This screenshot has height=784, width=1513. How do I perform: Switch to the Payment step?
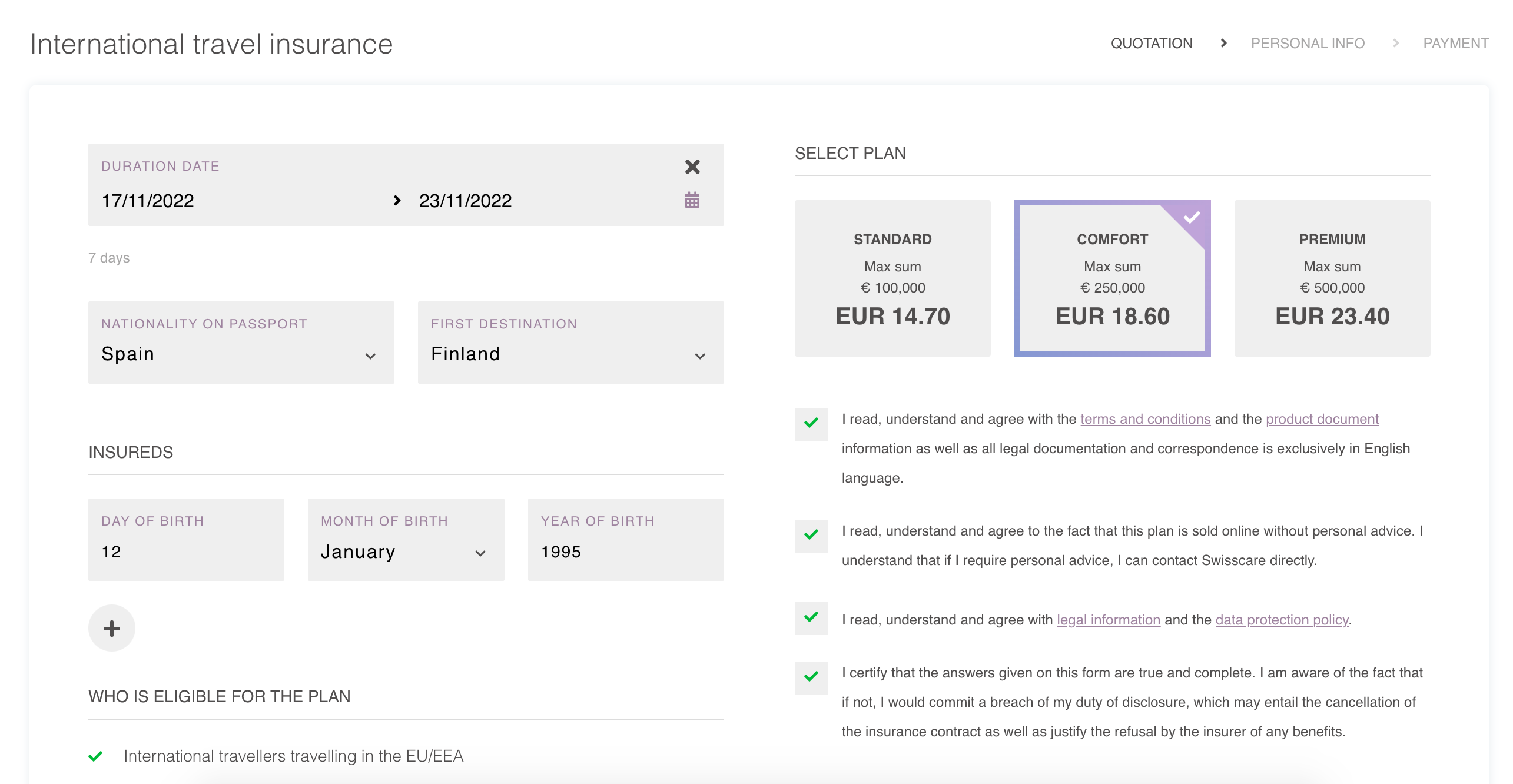click(x=1455, y=44)
